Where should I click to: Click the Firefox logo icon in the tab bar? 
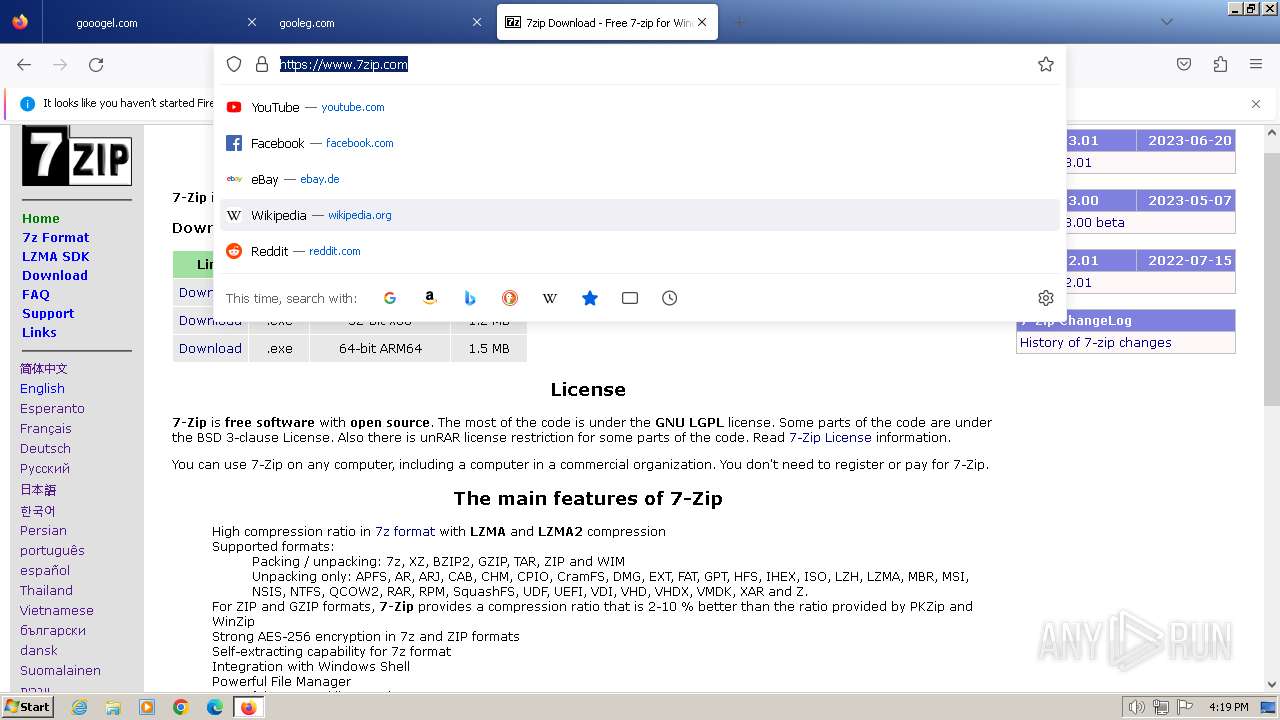click(20, 22)
